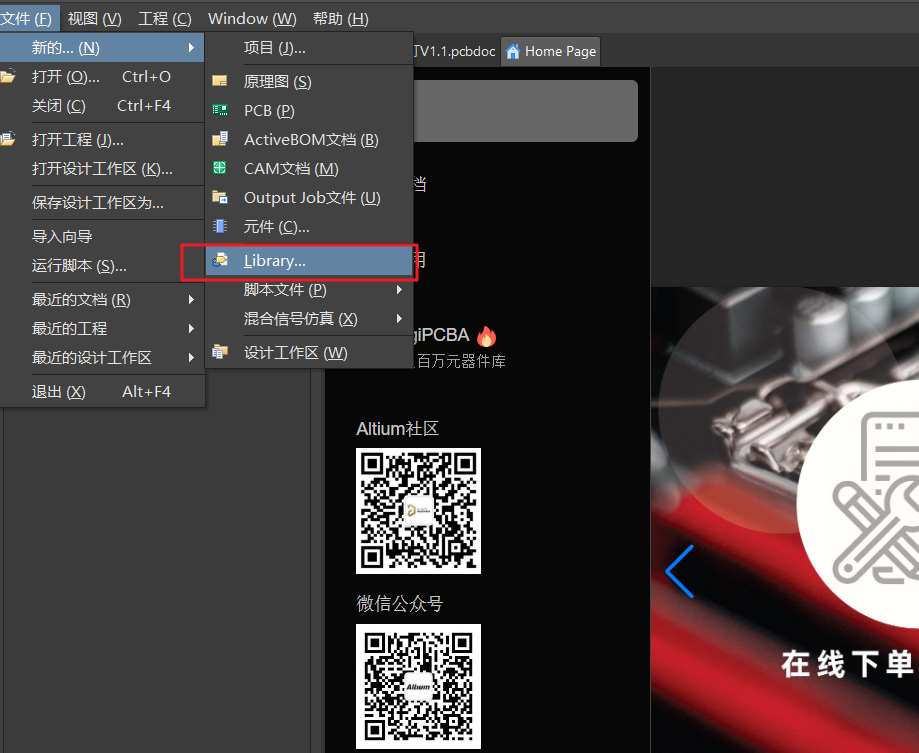Screen dimensions: 919x753
Task: Click the Altium社区 QR code image
Action: click(x=418, y=511)
